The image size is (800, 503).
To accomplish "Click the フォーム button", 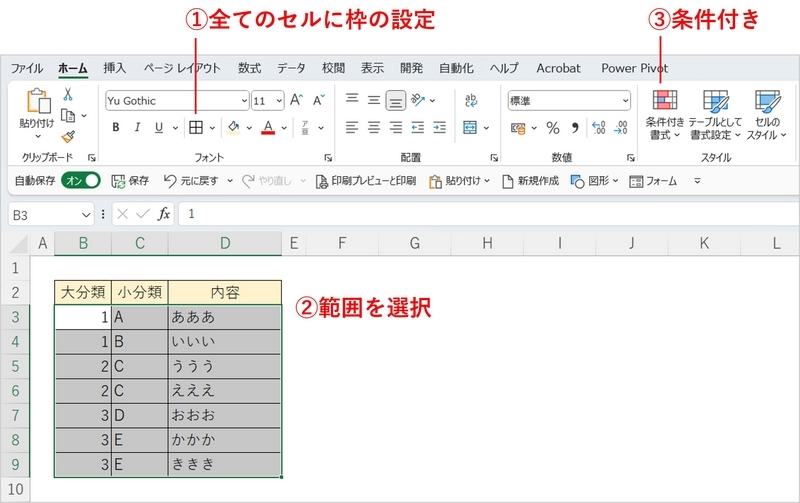I will pyautogui.click(x=653, y=181).
